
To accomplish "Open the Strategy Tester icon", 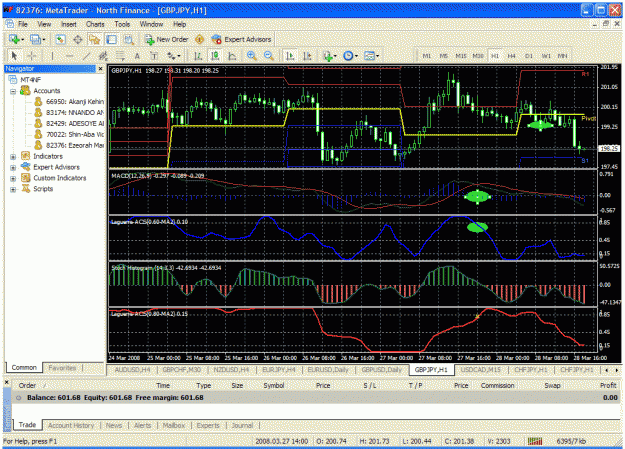I will (129, 39).
